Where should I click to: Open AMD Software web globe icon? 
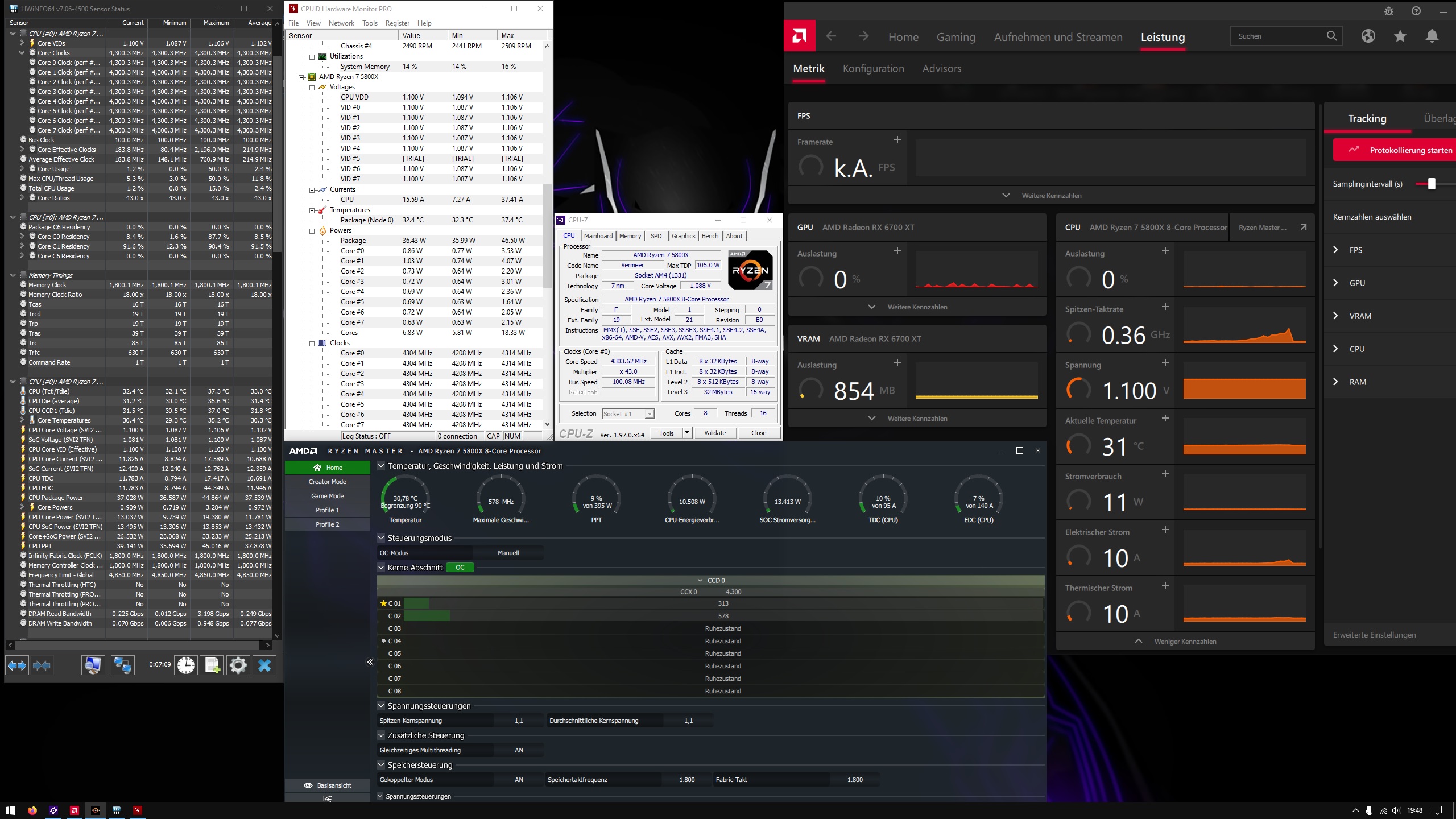click(1368, 36)
